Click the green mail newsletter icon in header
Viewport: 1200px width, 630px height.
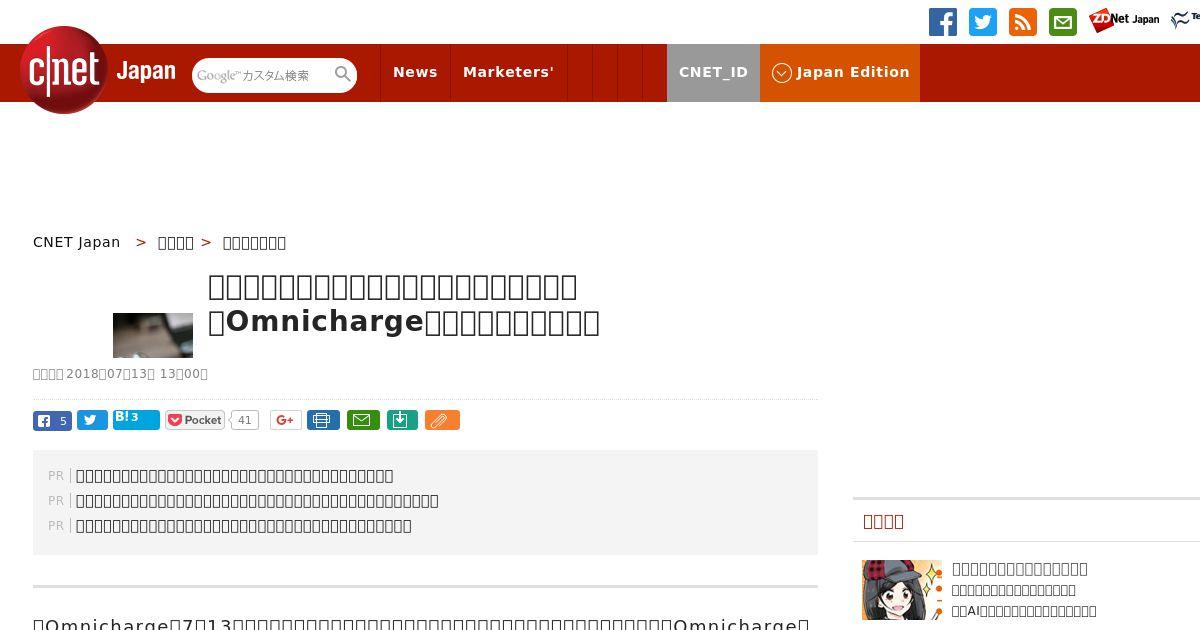click(x=1063, y=22)
